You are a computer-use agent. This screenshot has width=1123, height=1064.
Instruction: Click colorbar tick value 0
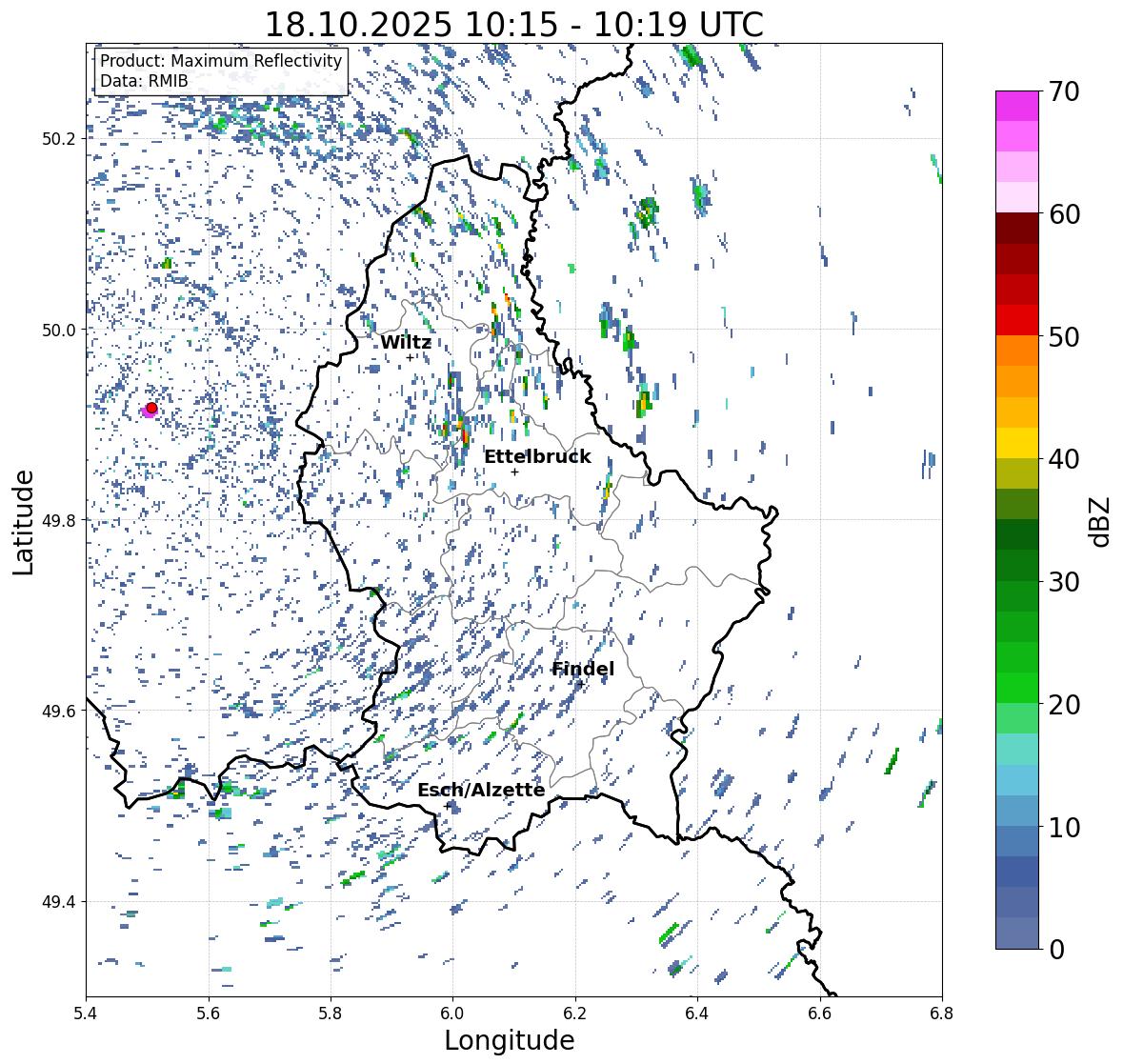(1056, 950)
